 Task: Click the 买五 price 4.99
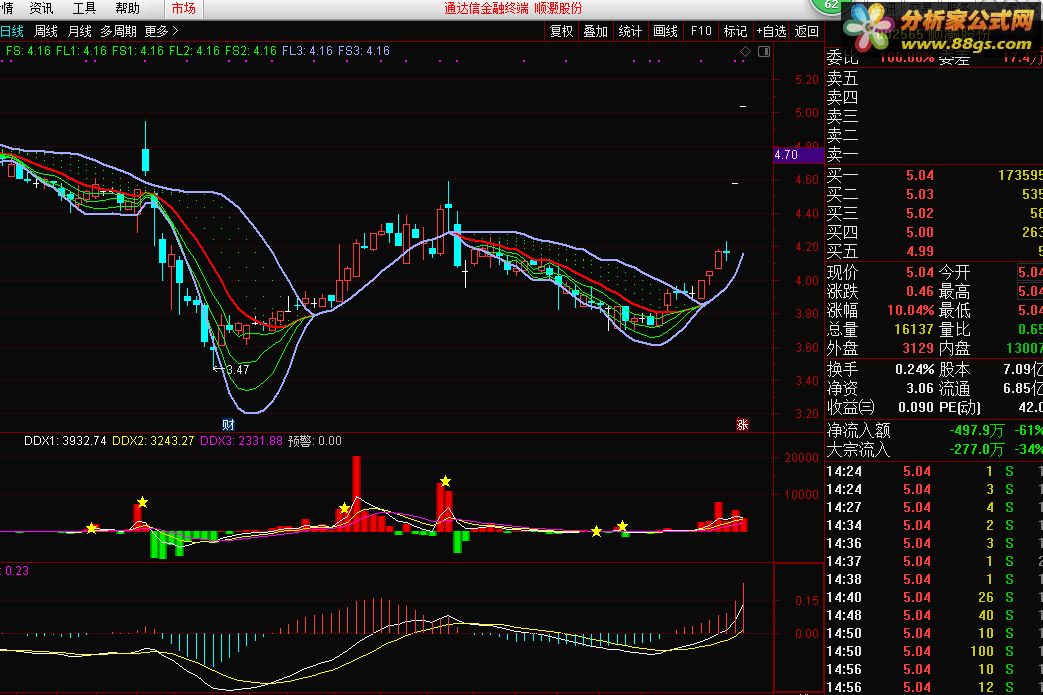click(x=919, y=251)
